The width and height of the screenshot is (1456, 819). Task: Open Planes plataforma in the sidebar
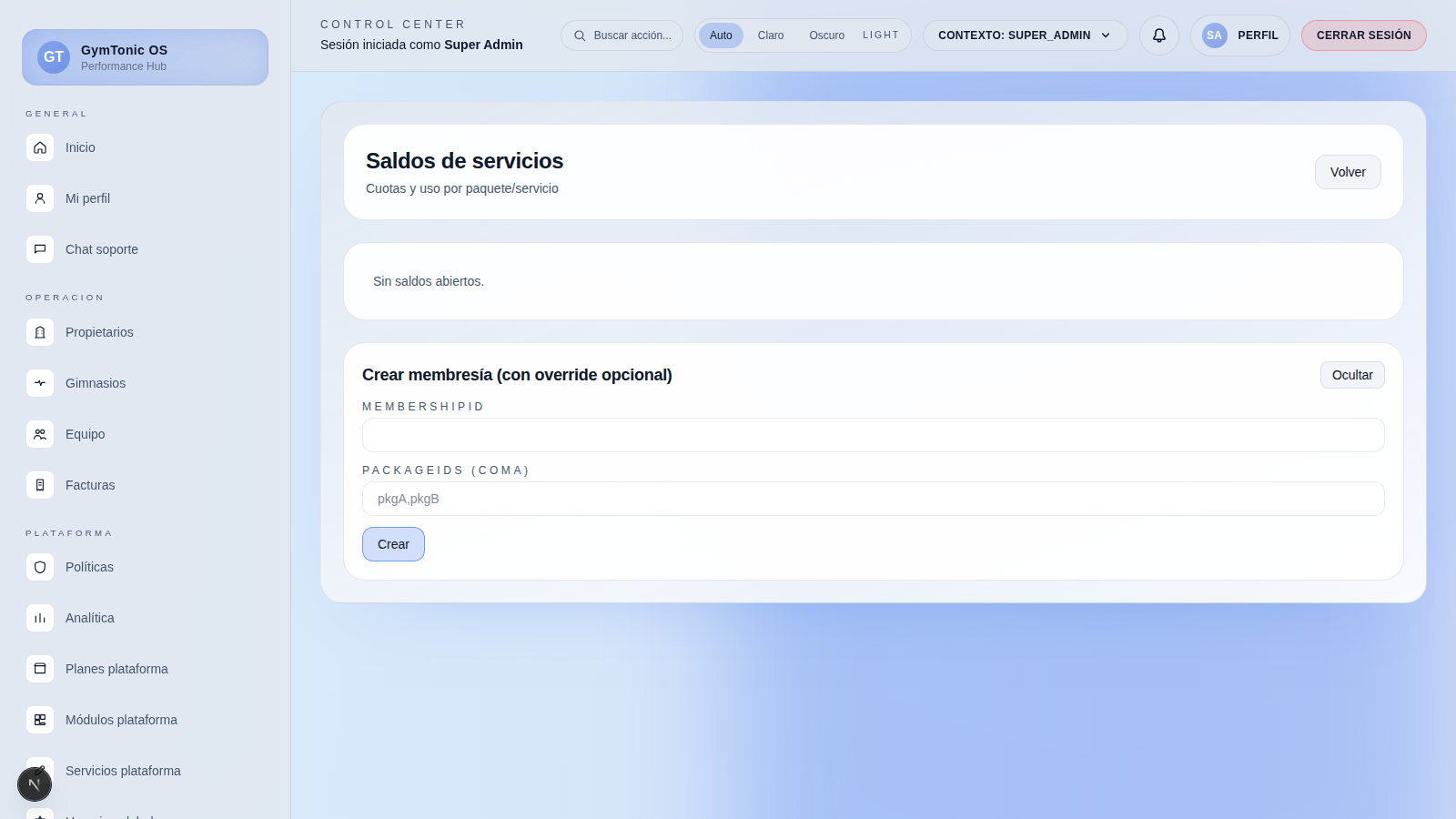pyautogui.click(x=116, y=669)
